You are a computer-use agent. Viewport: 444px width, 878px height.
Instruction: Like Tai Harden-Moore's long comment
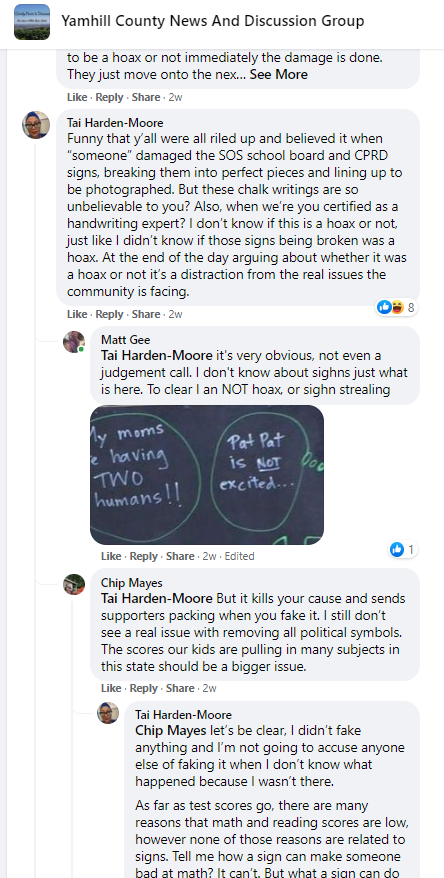pyautogui.click(x=77, y=314)
